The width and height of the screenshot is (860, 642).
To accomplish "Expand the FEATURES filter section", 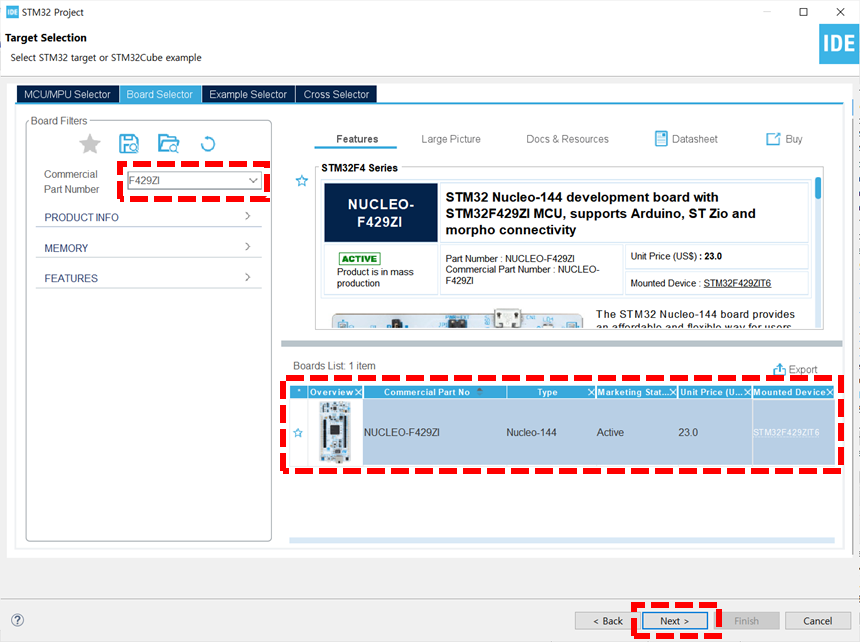I will [x=148, y=278].
